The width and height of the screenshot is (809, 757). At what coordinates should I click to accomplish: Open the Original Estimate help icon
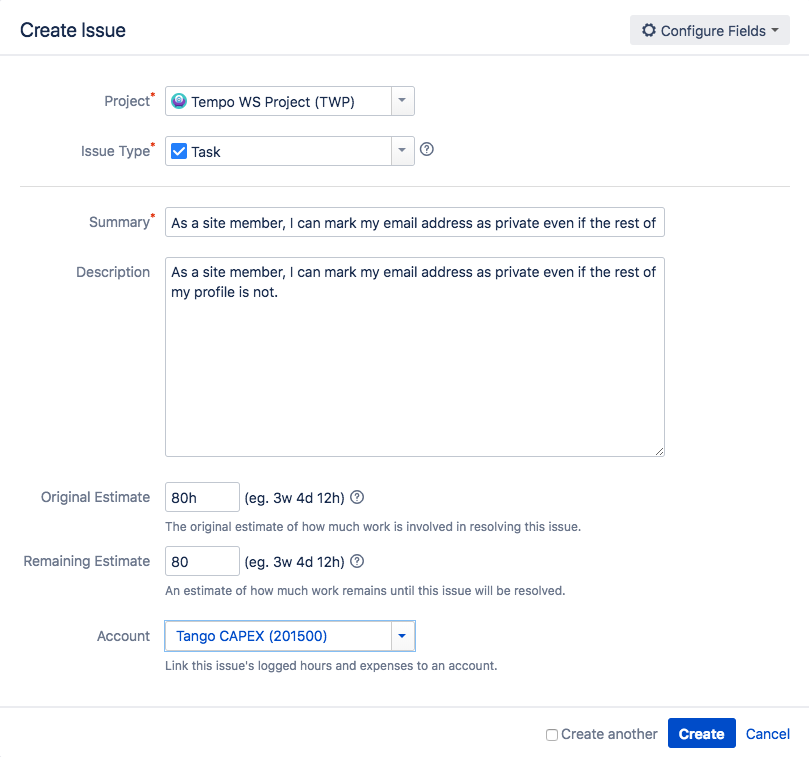tap(357, 496)
